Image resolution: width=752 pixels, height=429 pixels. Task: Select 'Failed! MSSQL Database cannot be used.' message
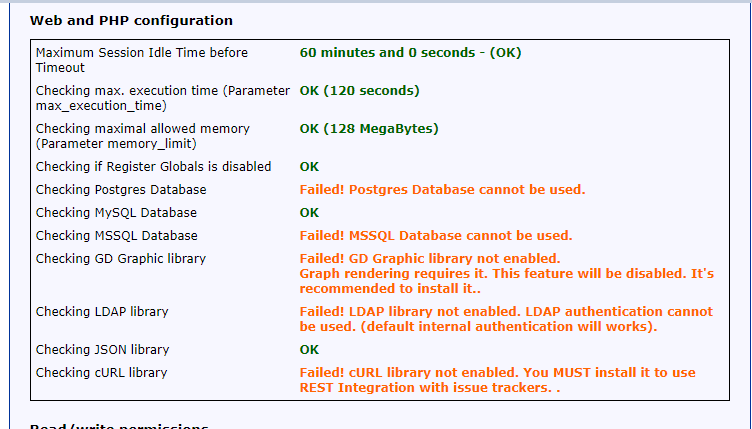pyautogui.click(x=436, y=235)
